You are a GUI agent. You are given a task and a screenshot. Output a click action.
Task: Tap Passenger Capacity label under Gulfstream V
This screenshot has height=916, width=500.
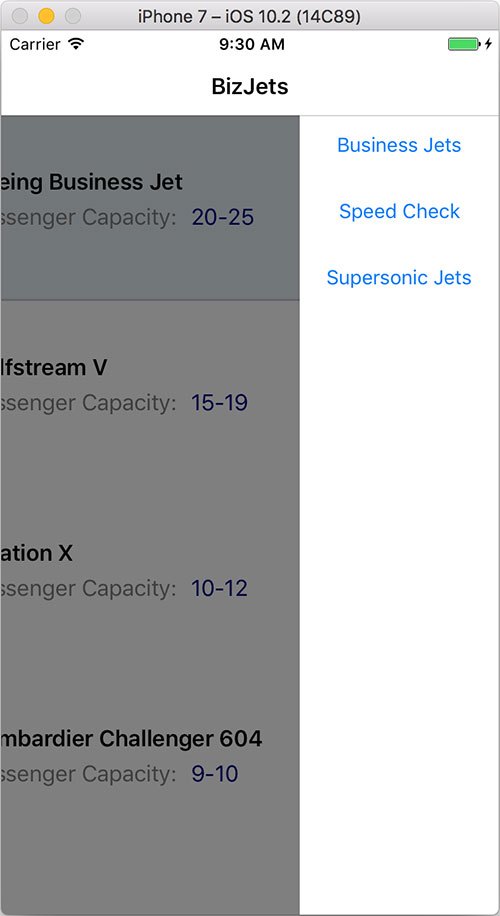click(x=88, y=403)
